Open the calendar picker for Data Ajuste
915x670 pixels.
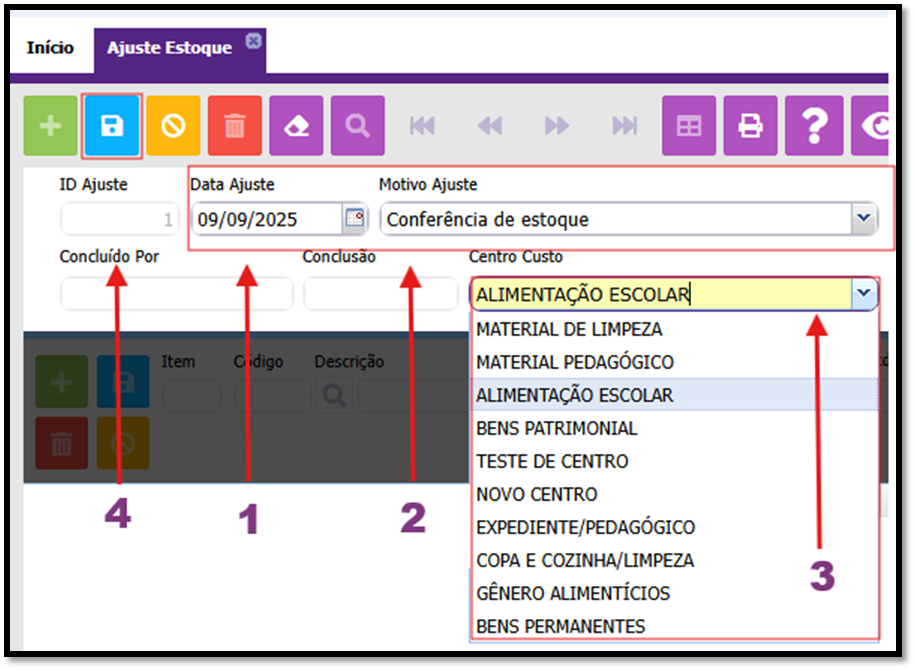click(354, 219)
